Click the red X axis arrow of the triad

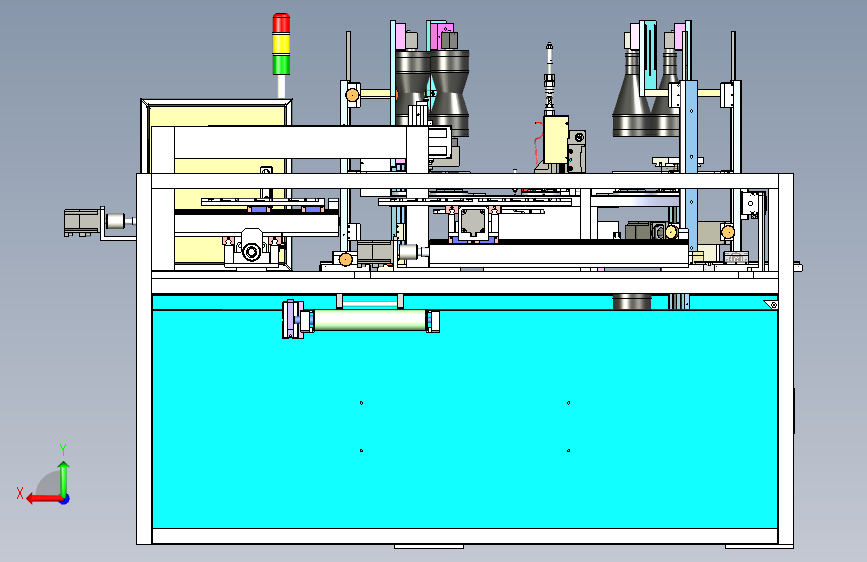click(43, 499)
